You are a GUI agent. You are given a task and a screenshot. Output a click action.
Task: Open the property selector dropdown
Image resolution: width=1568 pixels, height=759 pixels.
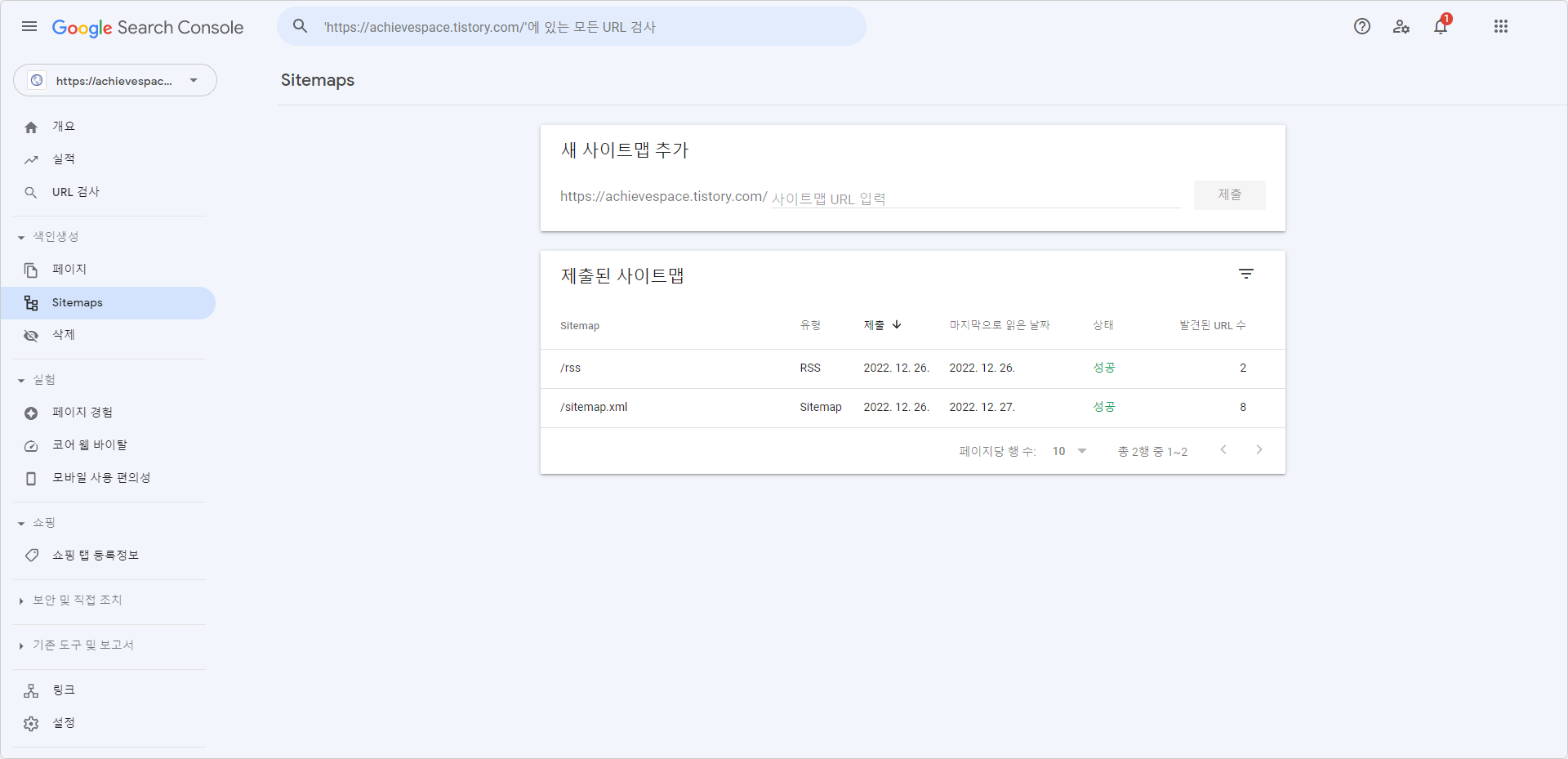point(115,80)
